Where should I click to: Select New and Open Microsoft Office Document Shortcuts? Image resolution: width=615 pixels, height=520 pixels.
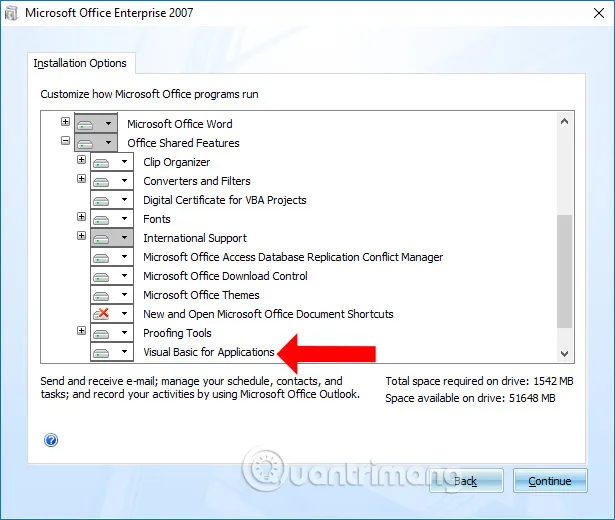pyautogui.click(x=268, y=314)
